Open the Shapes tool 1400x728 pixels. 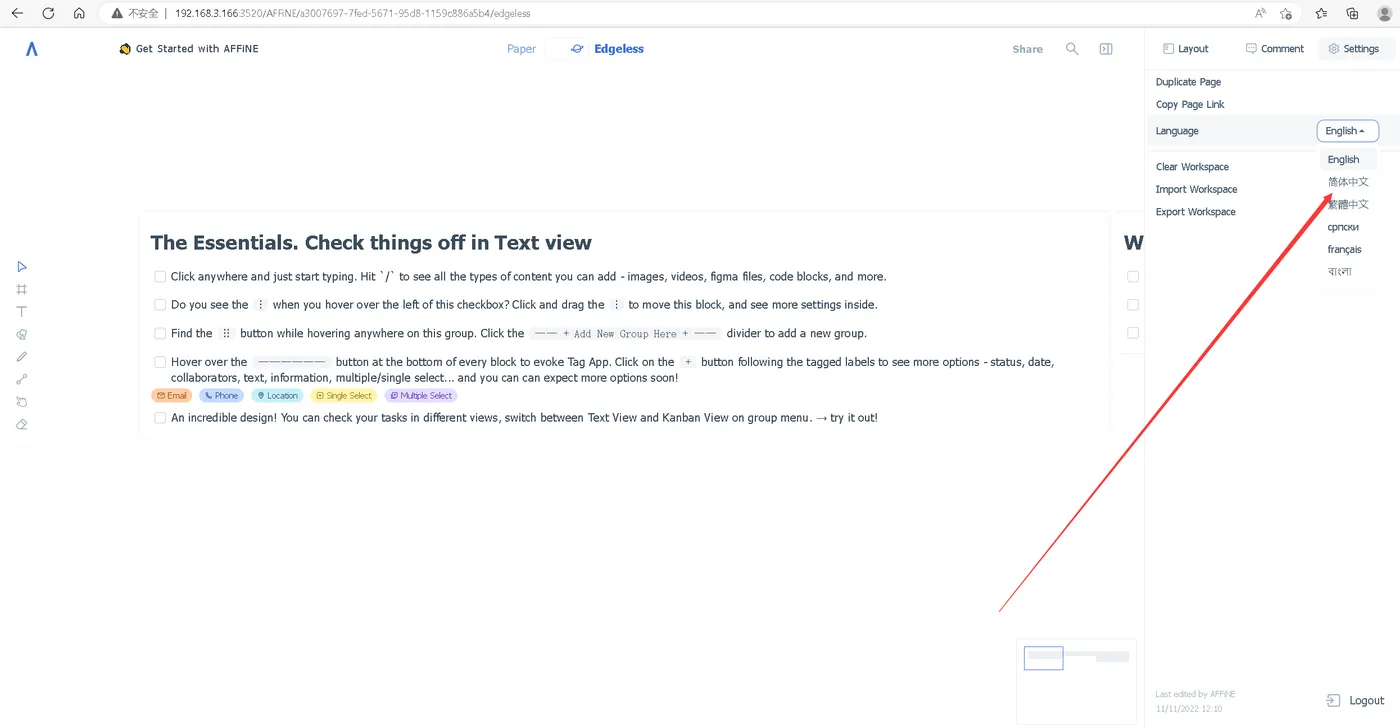[x=22, y=334]
